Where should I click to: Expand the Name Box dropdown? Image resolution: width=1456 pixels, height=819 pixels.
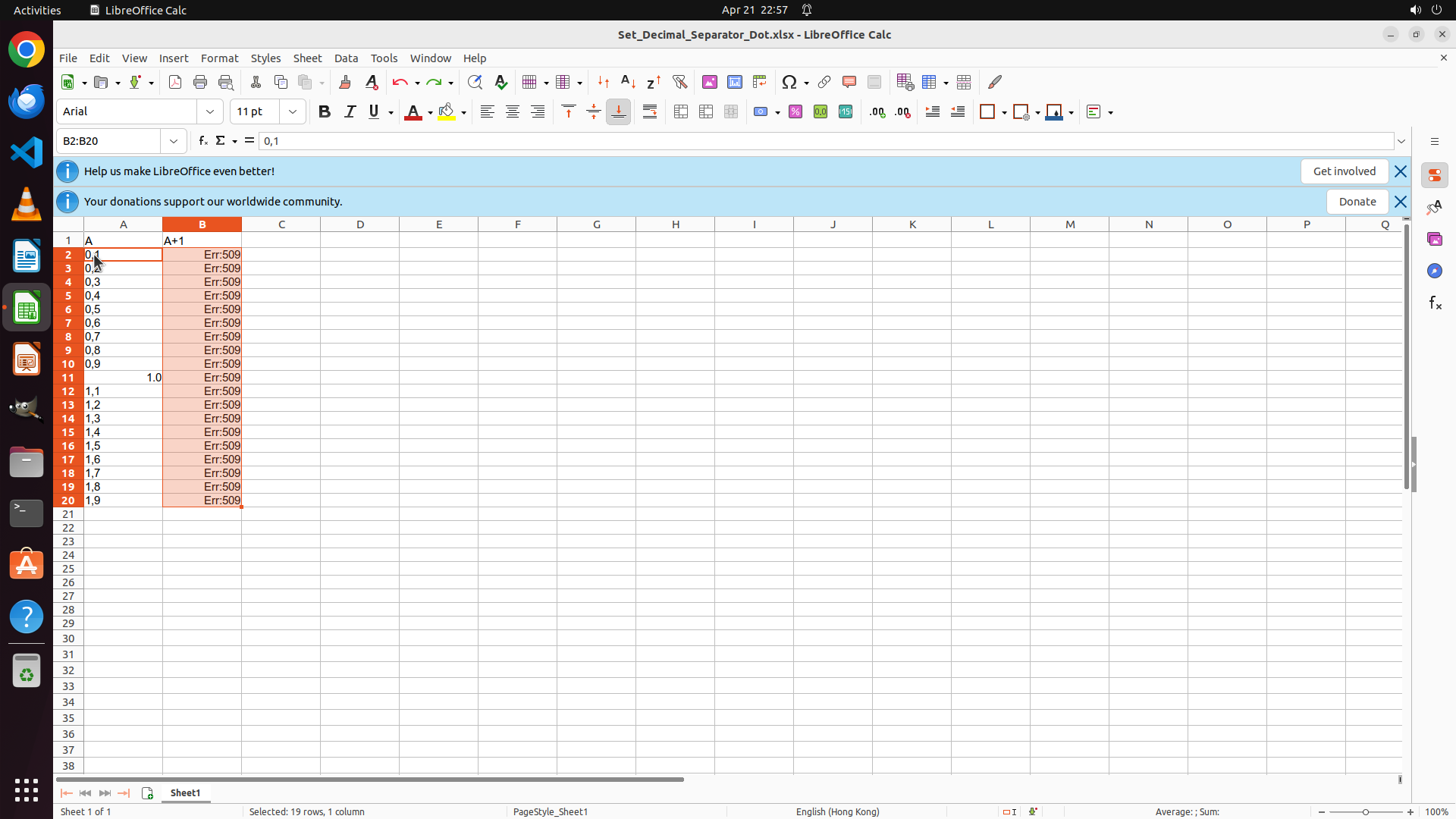(174, 141)
